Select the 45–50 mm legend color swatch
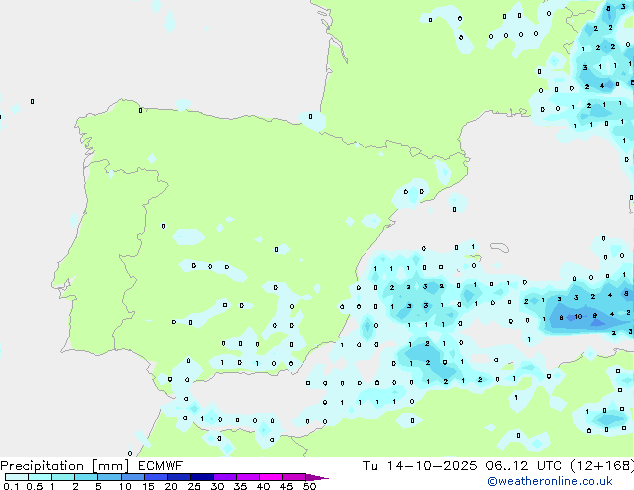This screenshot has height=490, width=634. pyautogui.click(x=294, y=477)
